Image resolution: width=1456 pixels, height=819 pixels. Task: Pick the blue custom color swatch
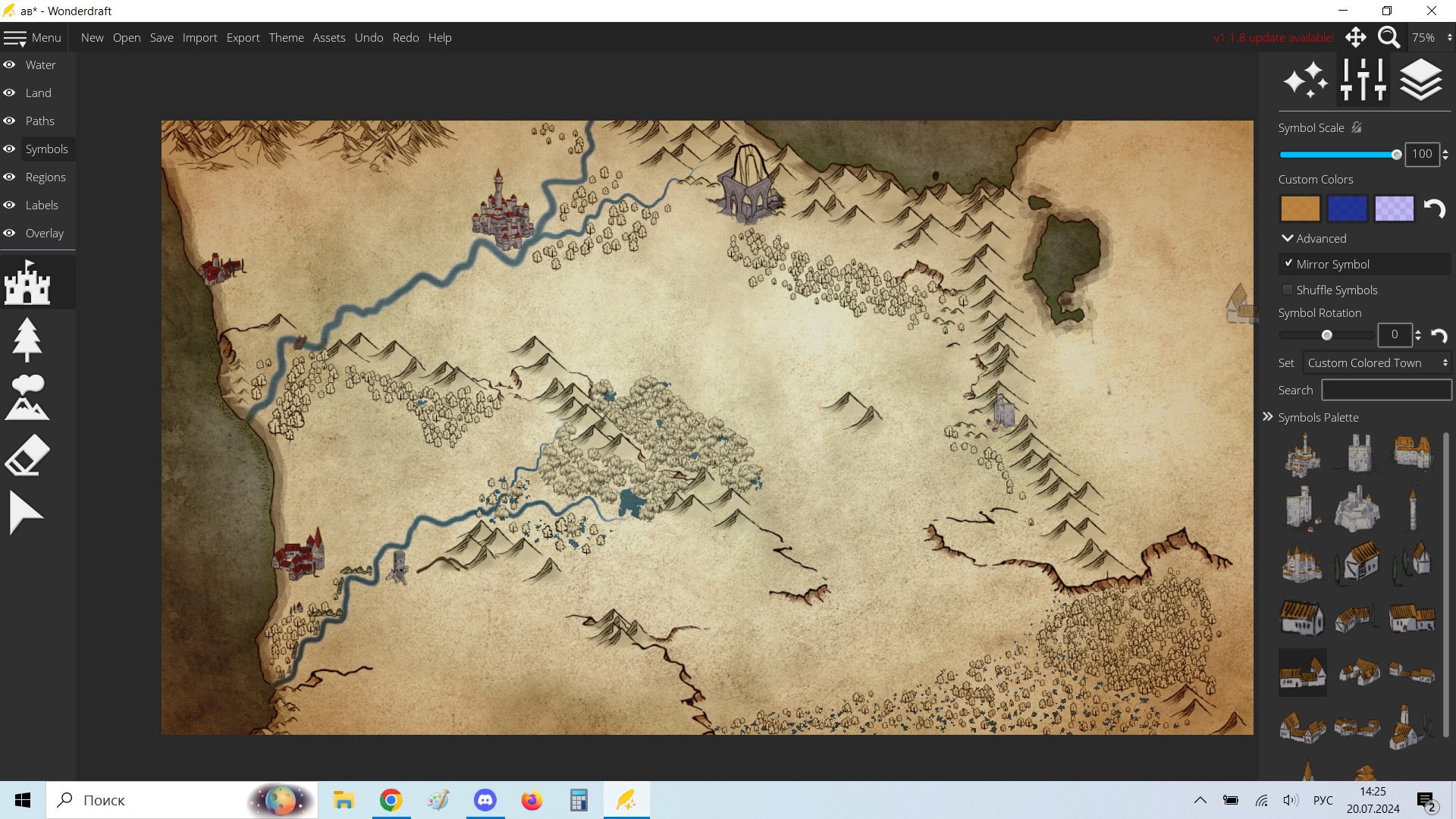(1347, 209)
